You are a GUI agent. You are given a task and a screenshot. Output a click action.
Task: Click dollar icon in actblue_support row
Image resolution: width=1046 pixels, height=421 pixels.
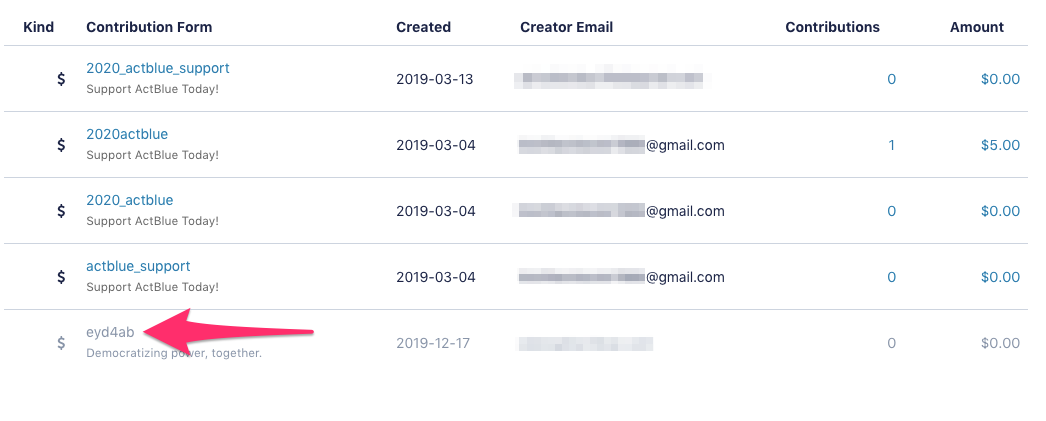[x=61, y=278]
